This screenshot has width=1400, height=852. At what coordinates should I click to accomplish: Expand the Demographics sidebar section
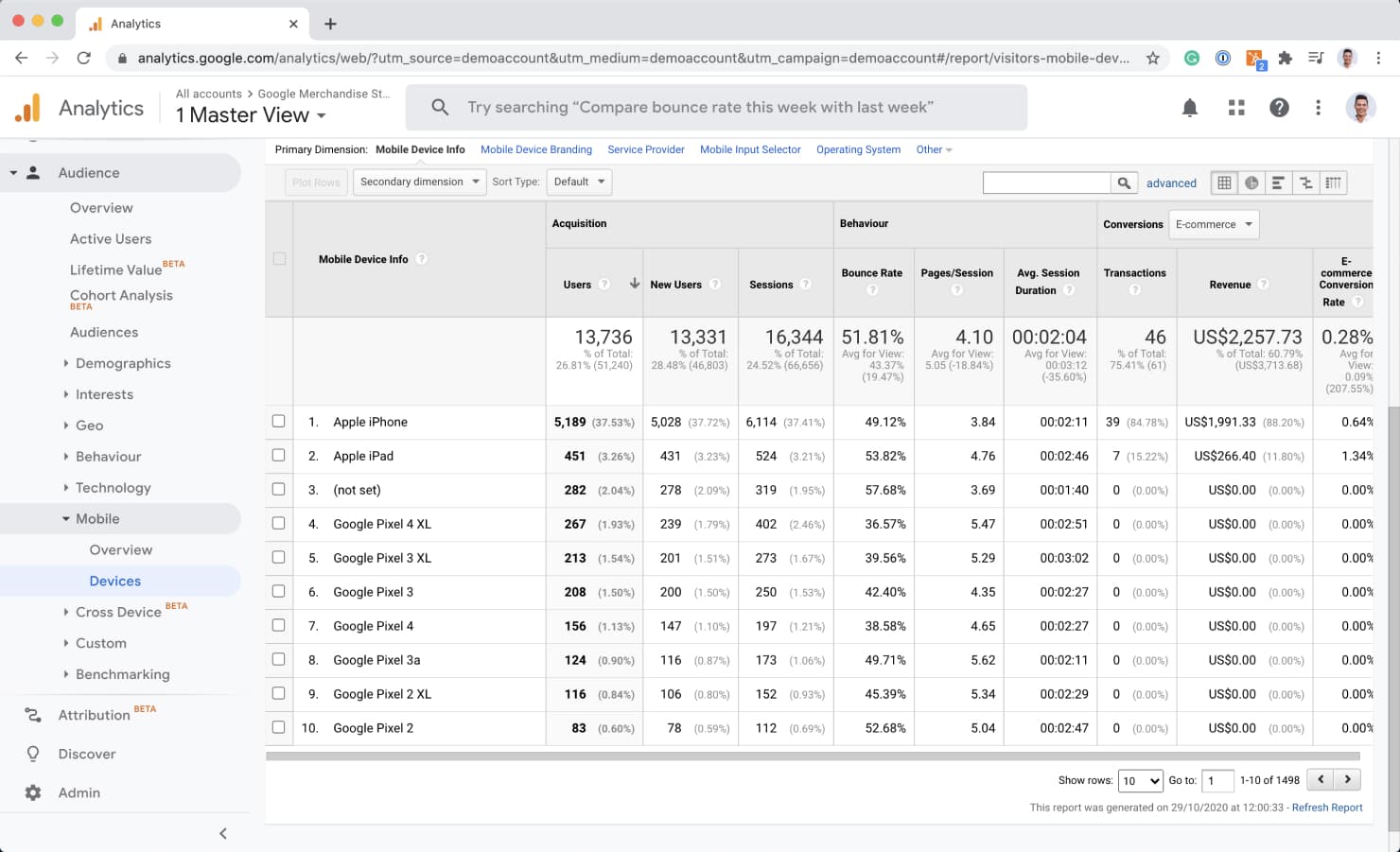pos(121,363)
